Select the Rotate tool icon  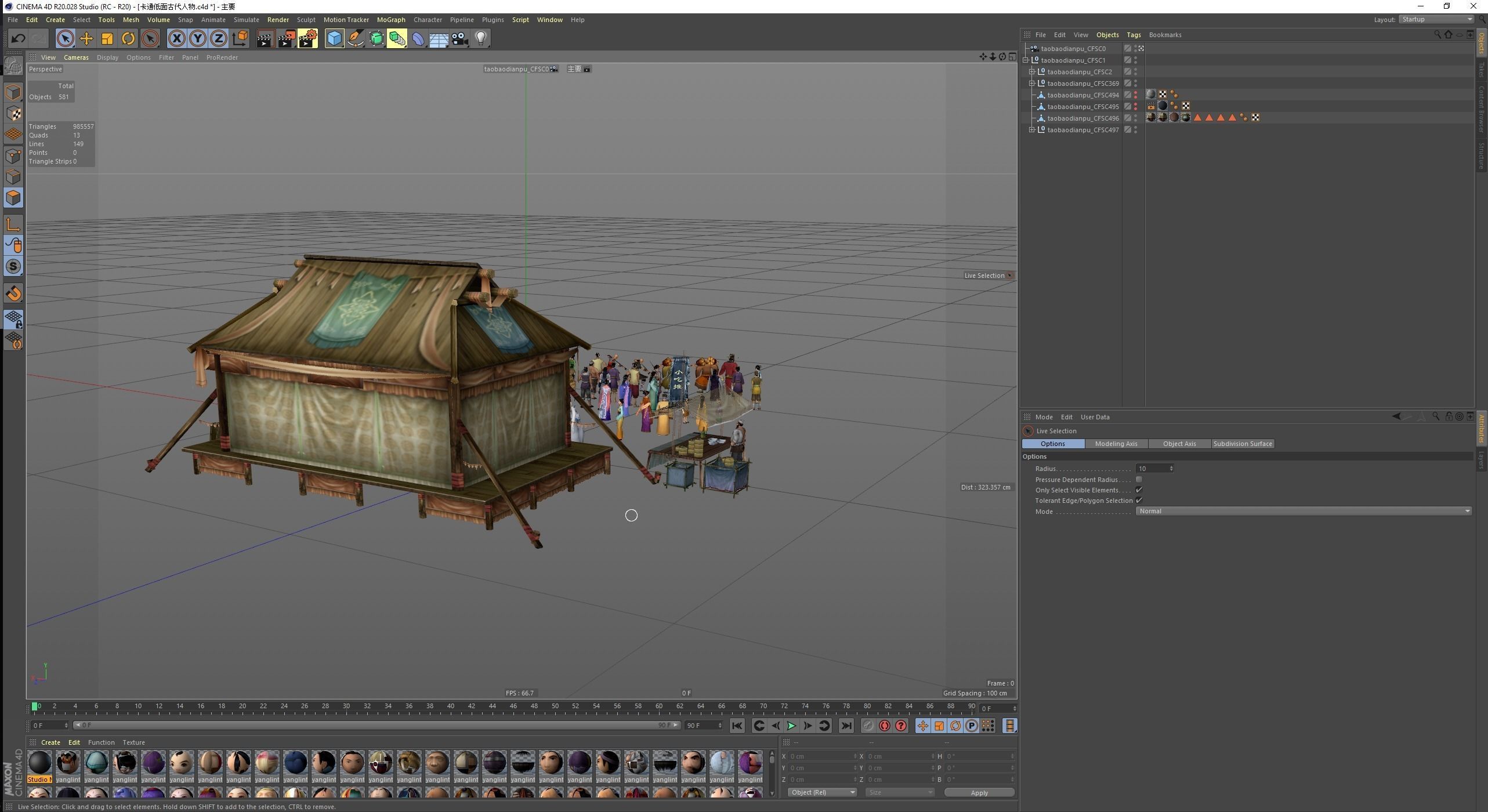128,39
